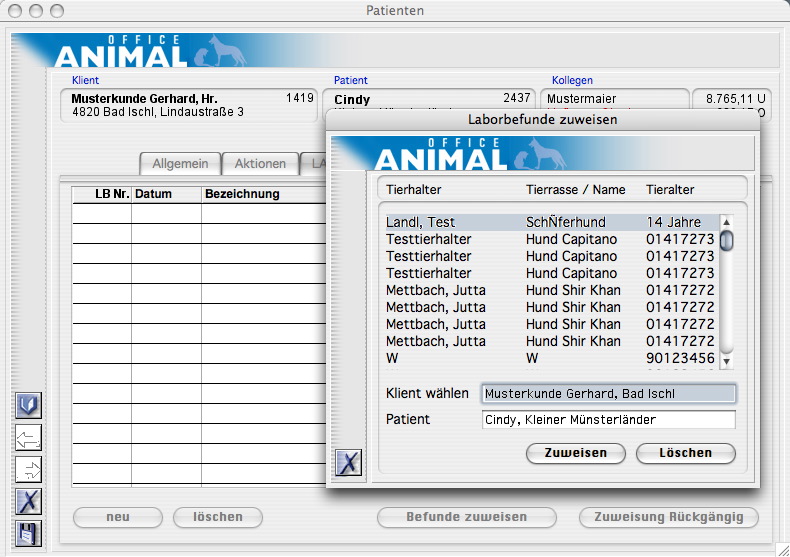Switch to the Allgemein tab
The height and width of the screenshot is (557, 790).
[180, 164]
